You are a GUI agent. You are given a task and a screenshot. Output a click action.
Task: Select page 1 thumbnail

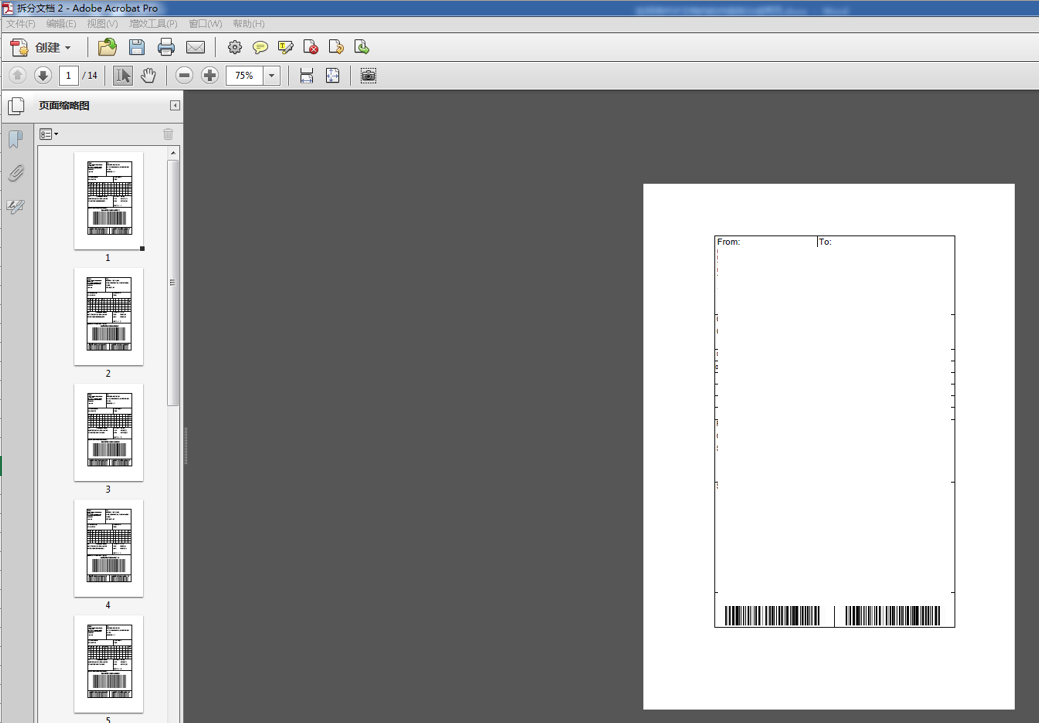click(109, 201)
